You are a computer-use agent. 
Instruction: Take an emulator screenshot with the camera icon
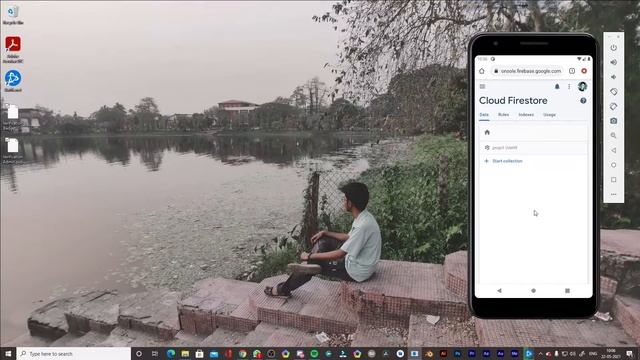613,121
